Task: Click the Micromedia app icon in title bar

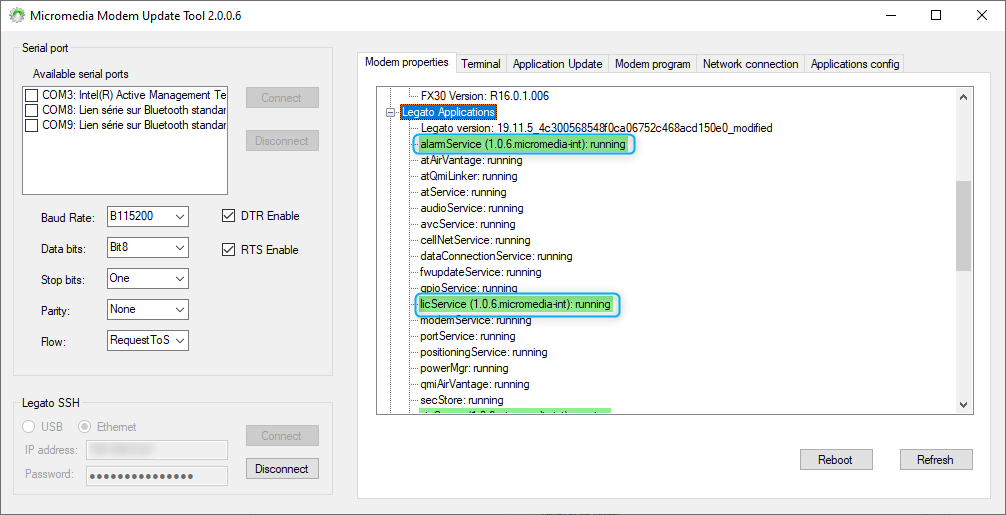Action: 16,16
